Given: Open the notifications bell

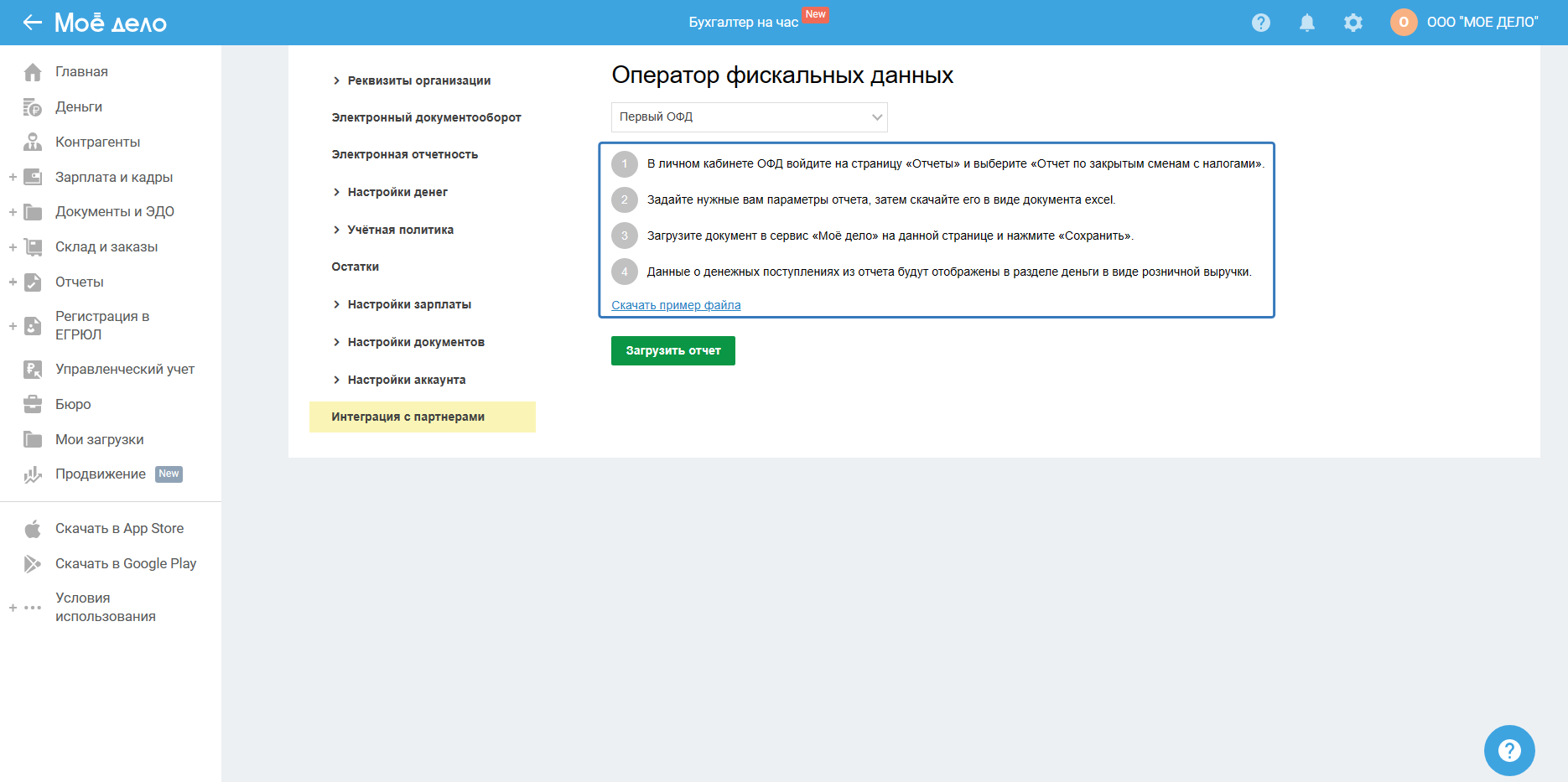Looking at the screenshot, I should point(1307,23).
